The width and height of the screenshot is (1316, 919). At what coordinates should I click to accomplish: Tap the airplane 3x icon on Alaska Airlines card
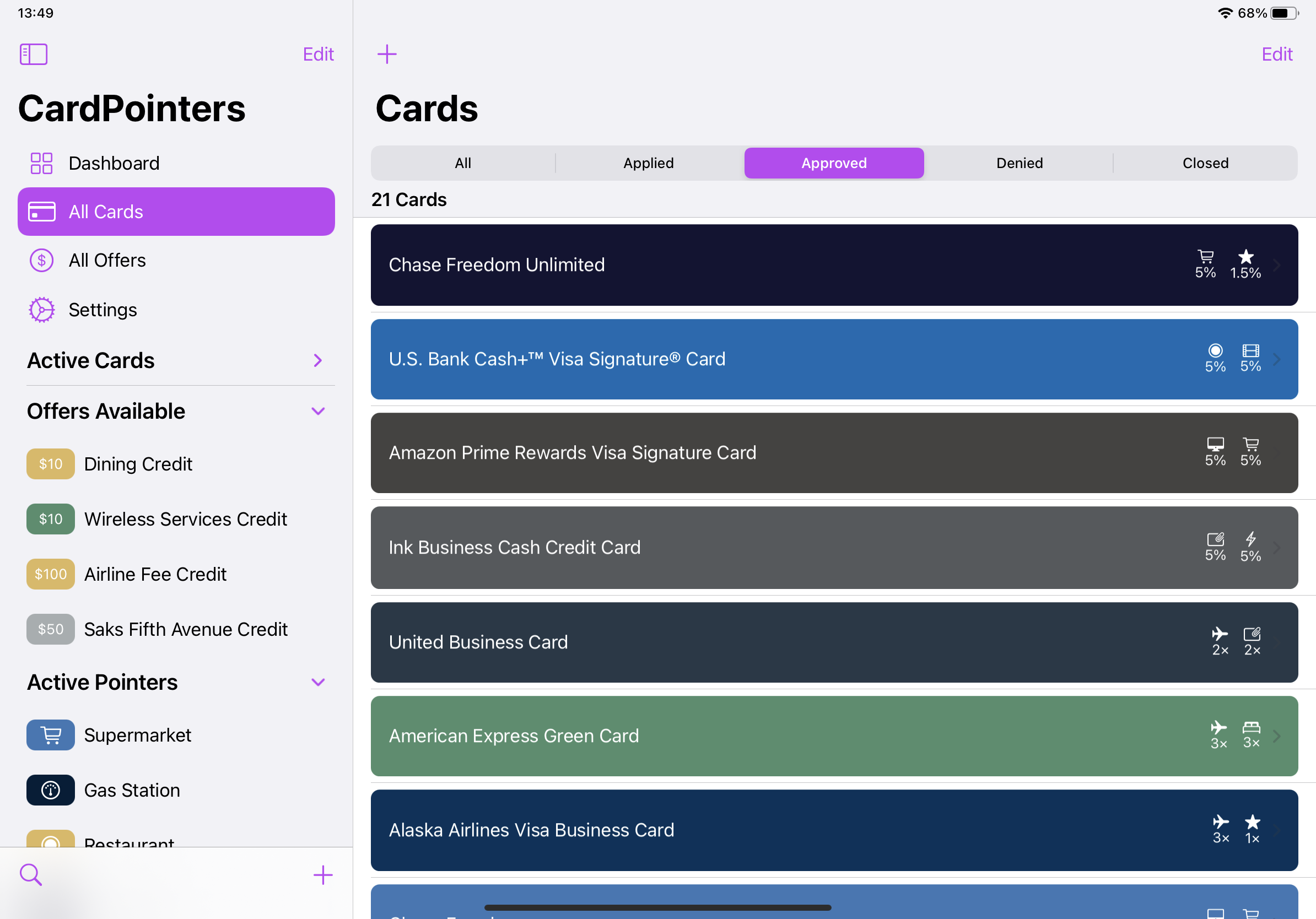(1221, 830)
